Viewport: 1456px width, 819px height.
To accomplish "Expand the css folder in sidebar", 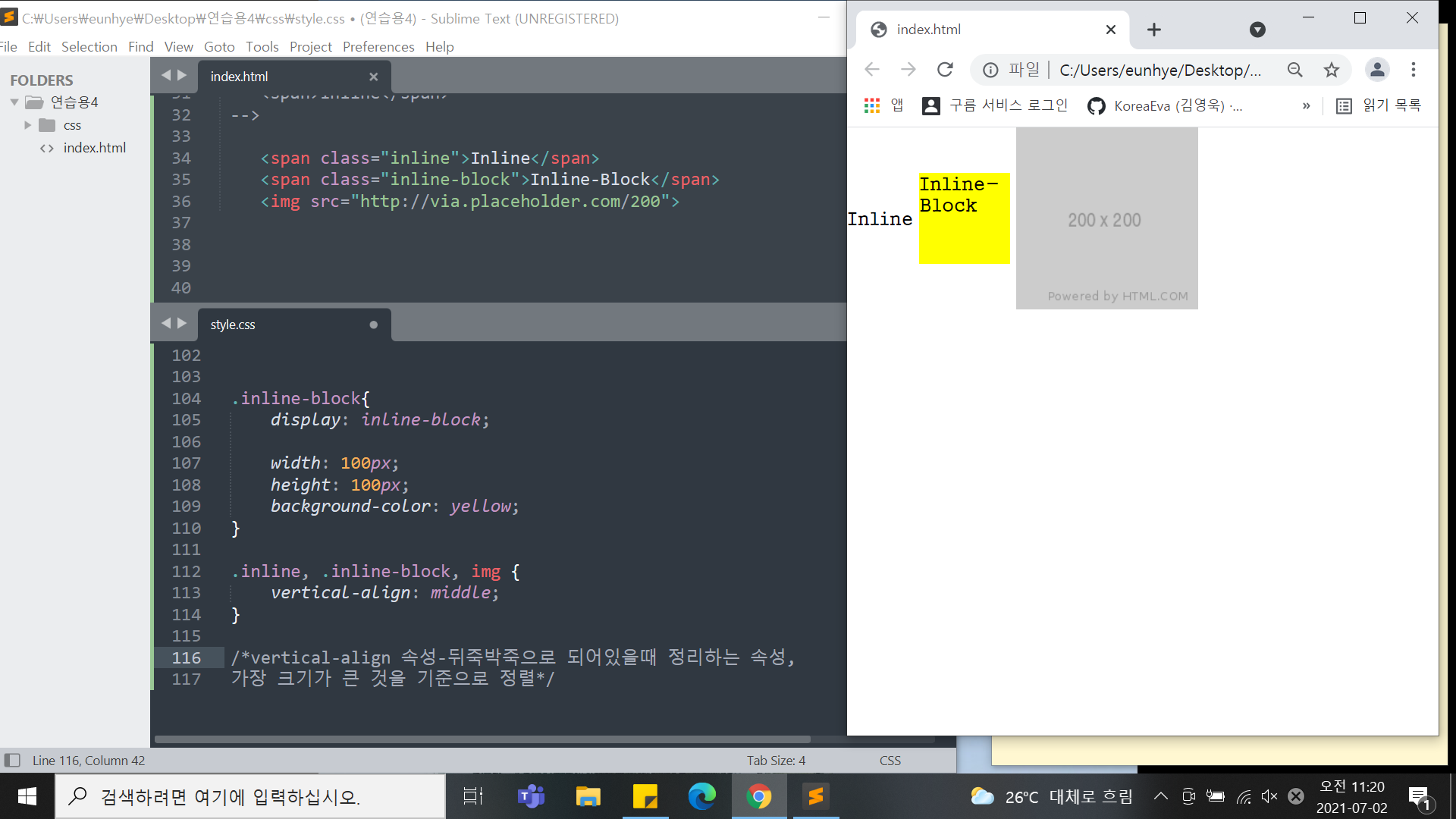I will click(28, 125).
